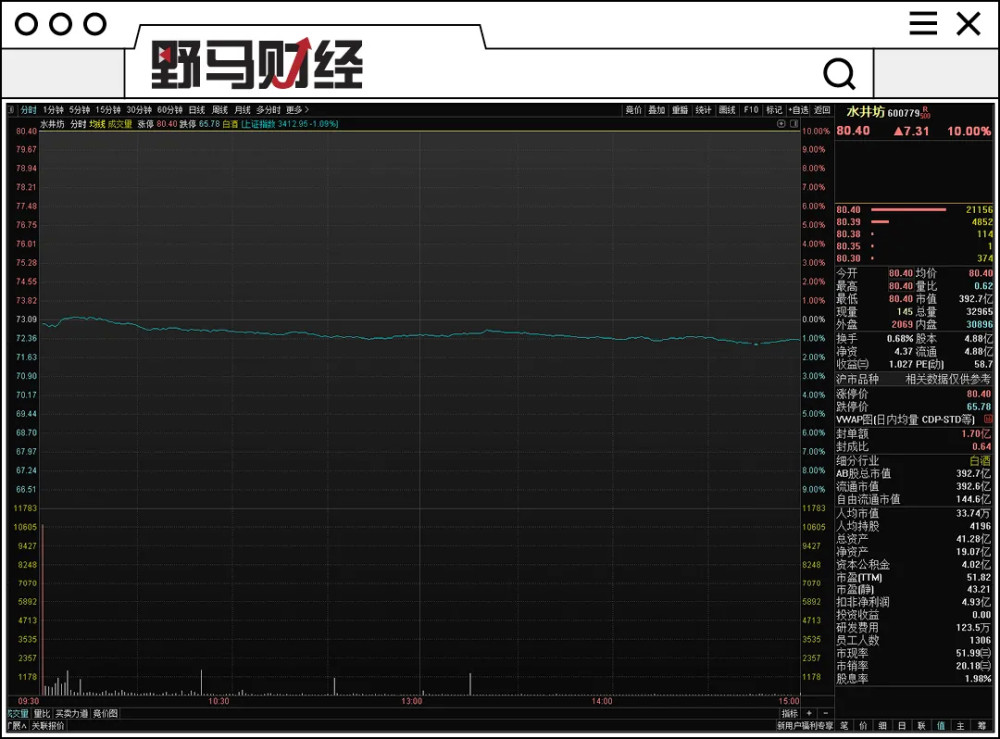The width and height of the screenshot is (1000, 739).
Task: Click the 新用户福利专享 promotion link
Action: point(805,726)
